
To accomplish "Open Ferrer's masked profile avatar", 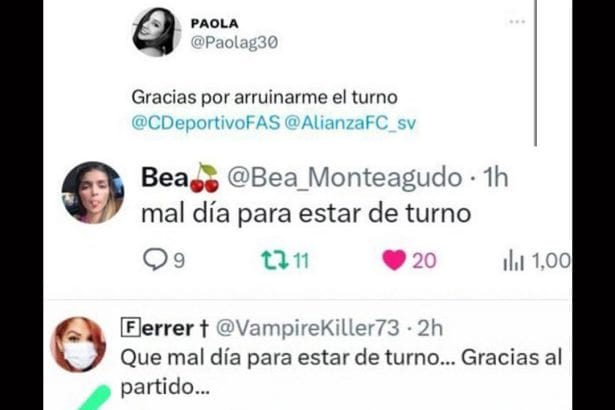I will pyautogui.click(x=79, y=344).
